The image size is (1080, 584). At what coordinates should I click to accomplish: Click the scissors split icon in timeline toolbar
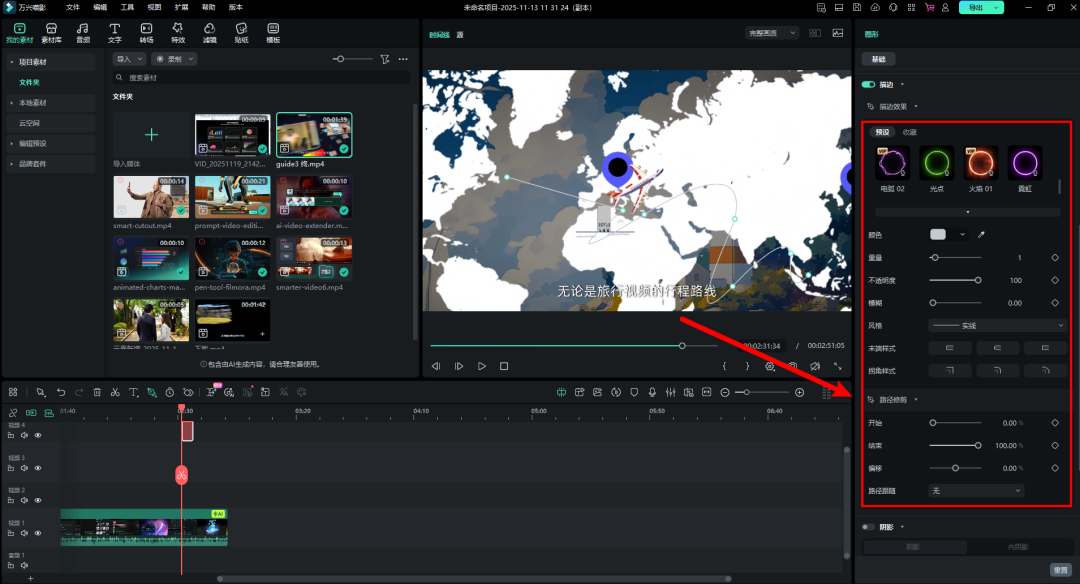(116, 392)
